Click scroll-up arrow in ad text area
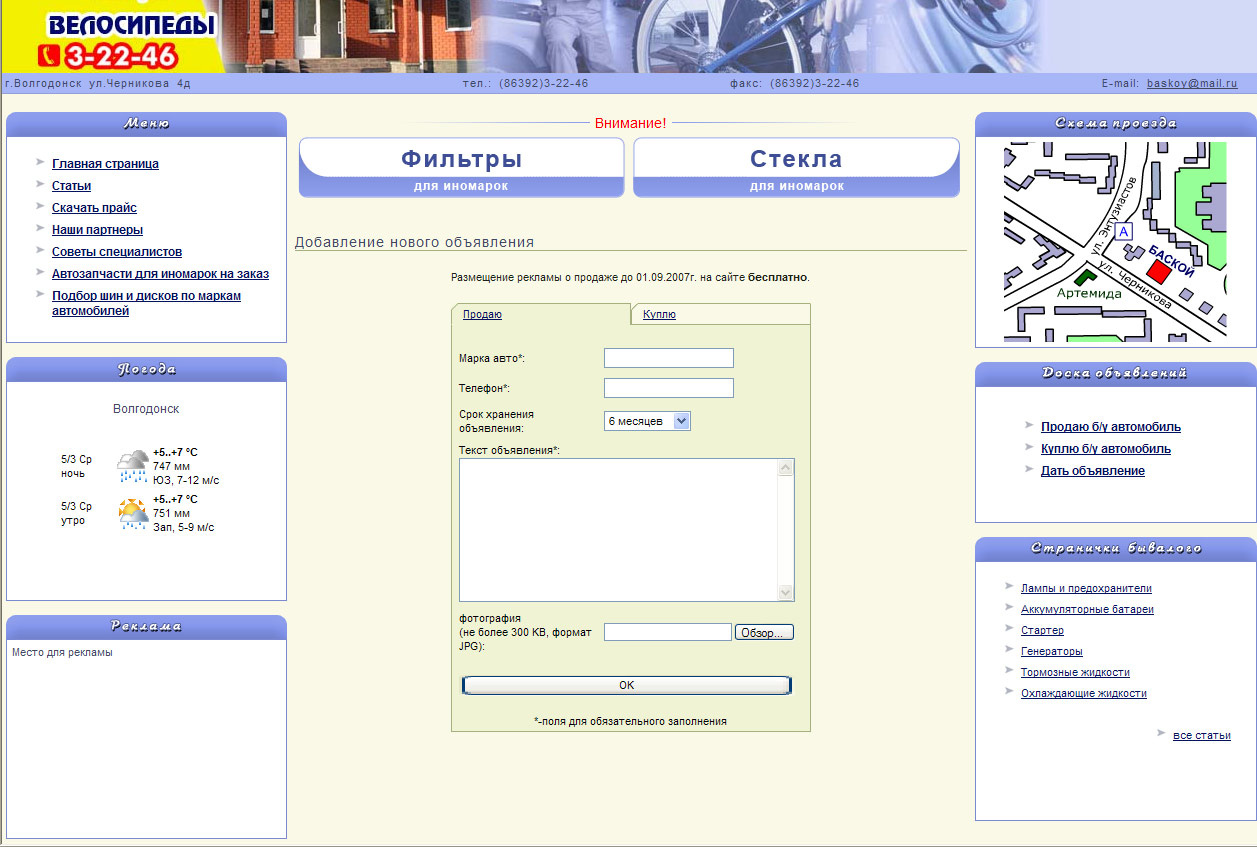This screenshot has height=847, width=1257. point(785,467)
